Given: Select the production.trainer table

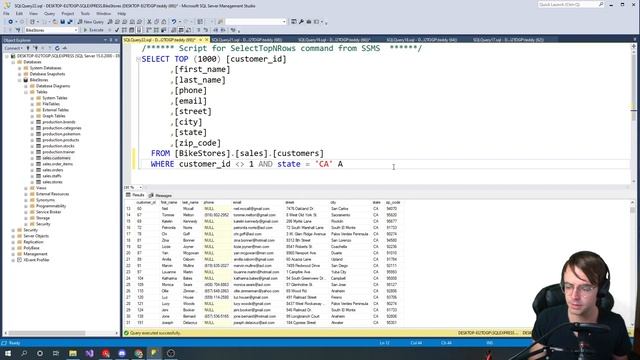Looking at the screenshot, I should (58, 152).
